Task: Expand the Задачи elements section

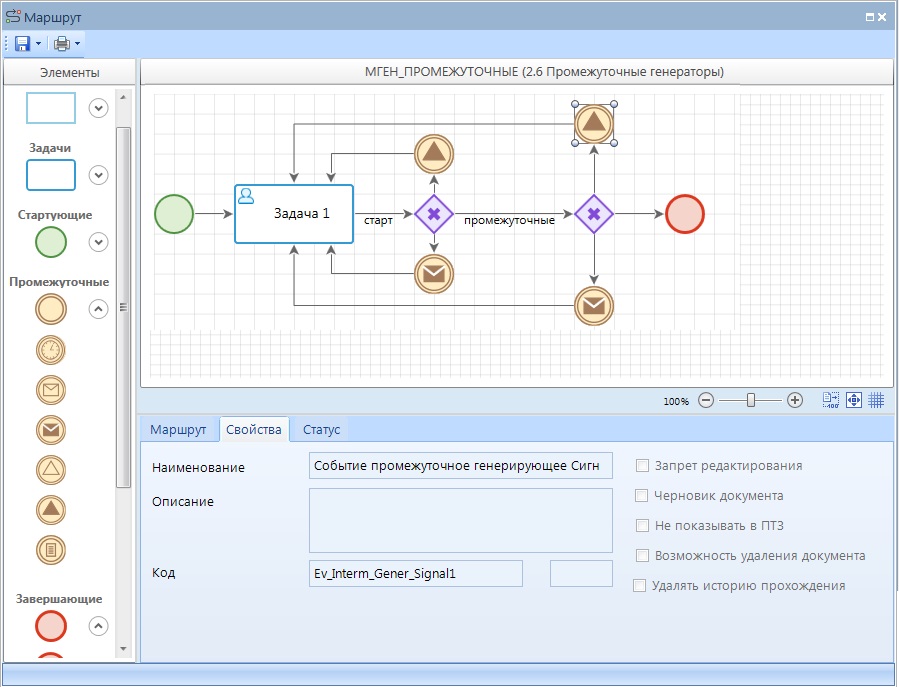Action: pyautogui.click(x=98, y=175)
